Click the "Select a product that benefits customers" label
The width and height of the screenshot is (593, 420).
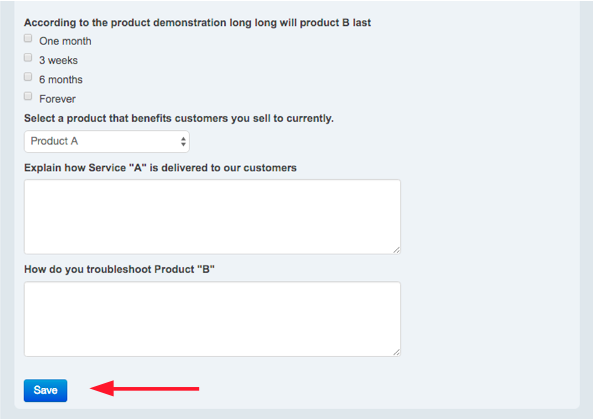[x=179, y=118]
